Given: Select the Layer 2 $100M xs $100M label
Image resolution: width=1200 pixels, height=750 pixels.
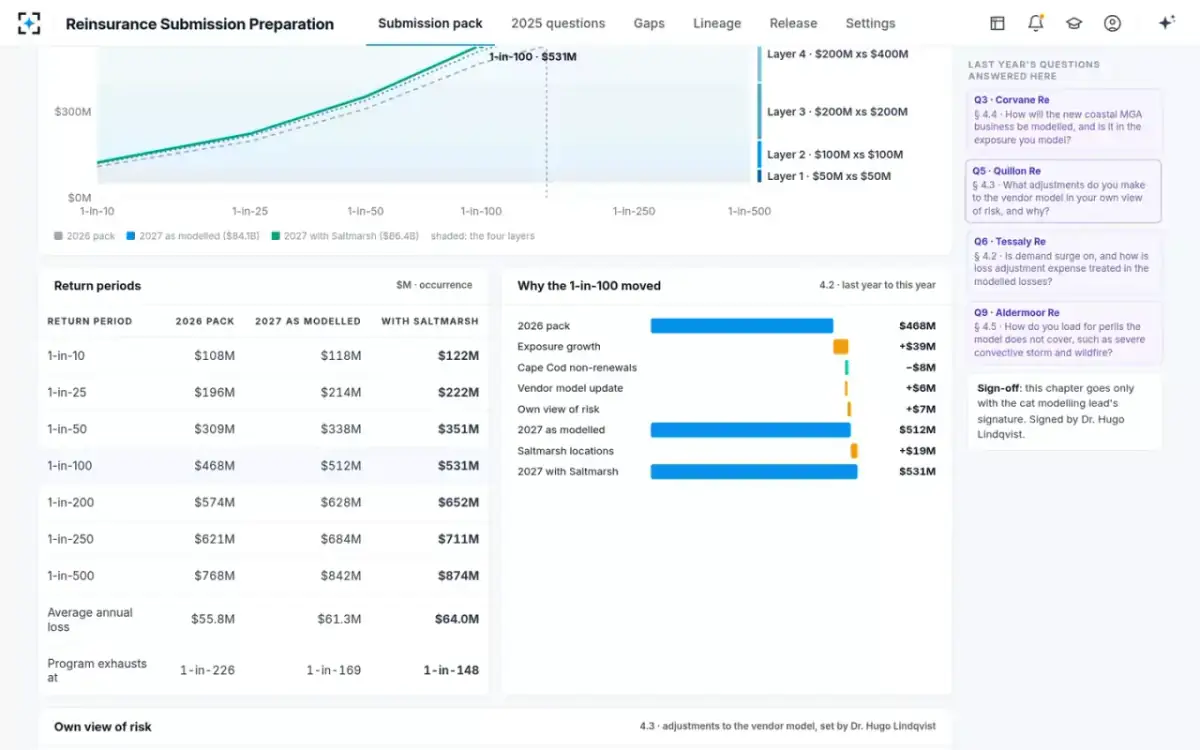Looking at the screenshot, I should (835, 155).
